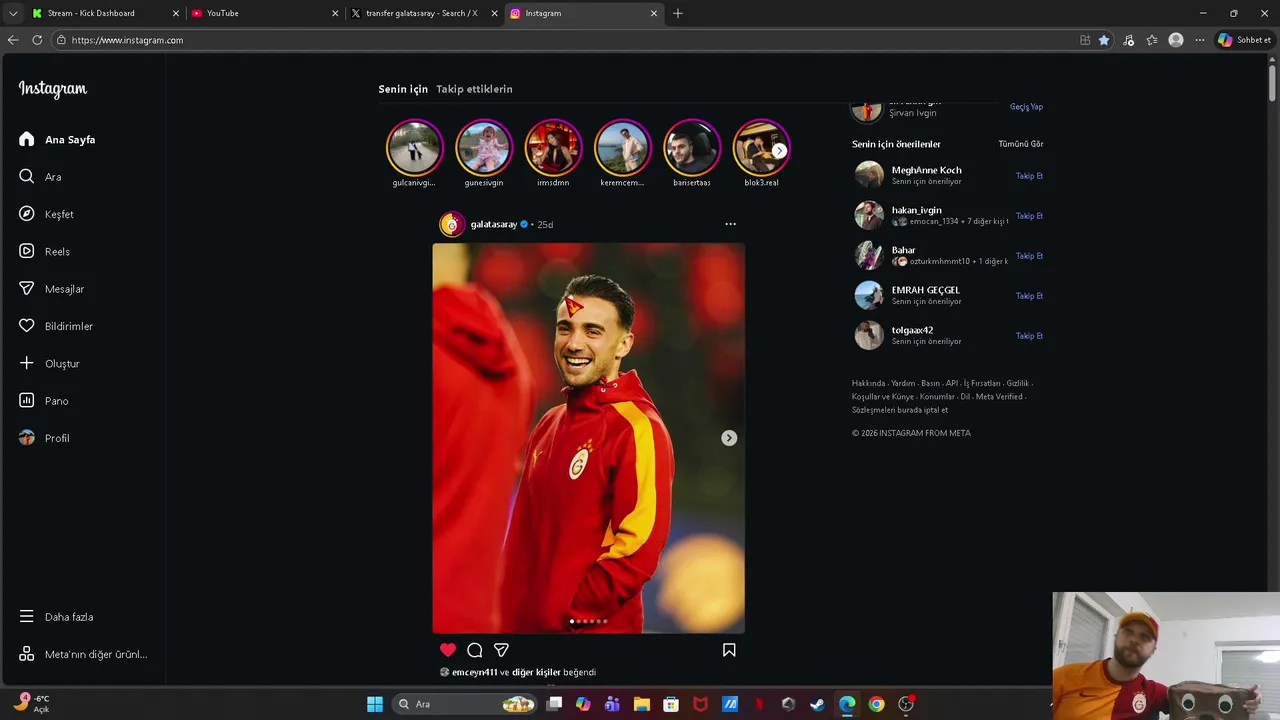The image size is (1280, 720).
Task: Follow tolgaax42 with Takip Et
Action: click(x=1029, y=336)
